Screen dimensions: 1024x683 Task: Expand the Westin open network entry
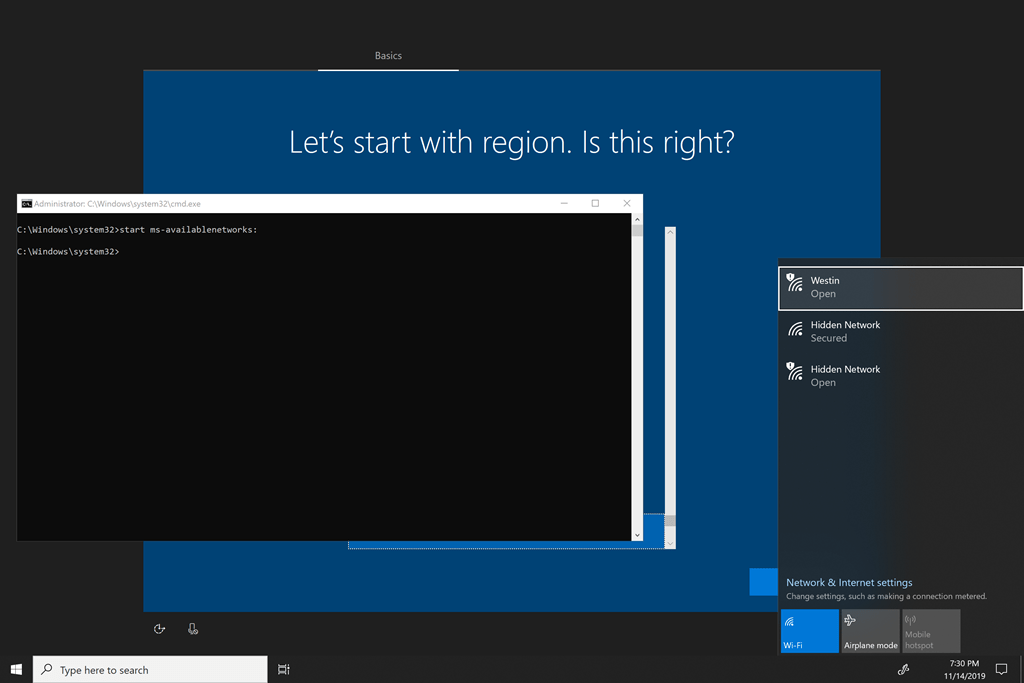pos(900,287)
